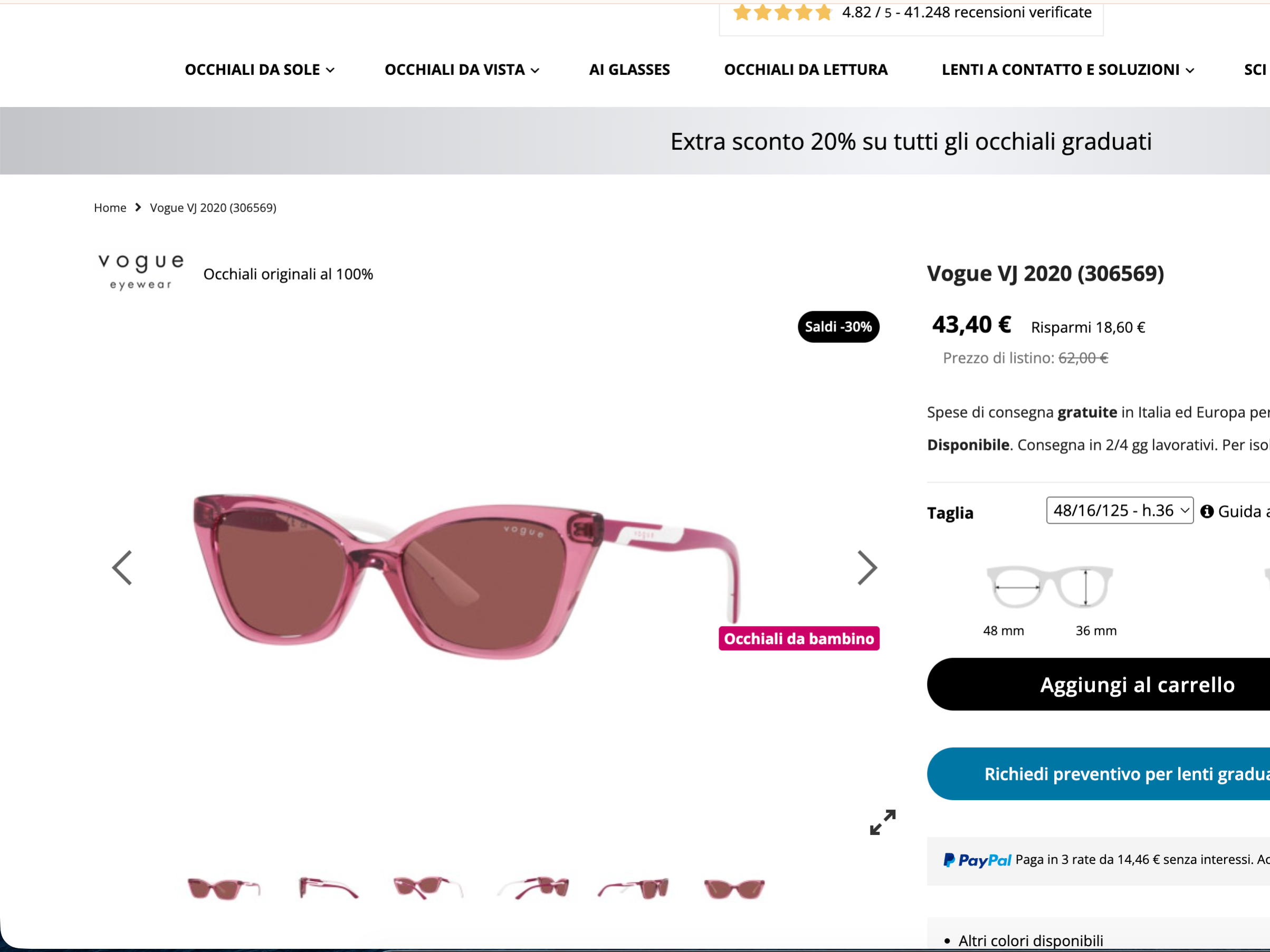The image size is (1270, 952).
Task: Show the previous product image arrow
Action: (122, 568)
